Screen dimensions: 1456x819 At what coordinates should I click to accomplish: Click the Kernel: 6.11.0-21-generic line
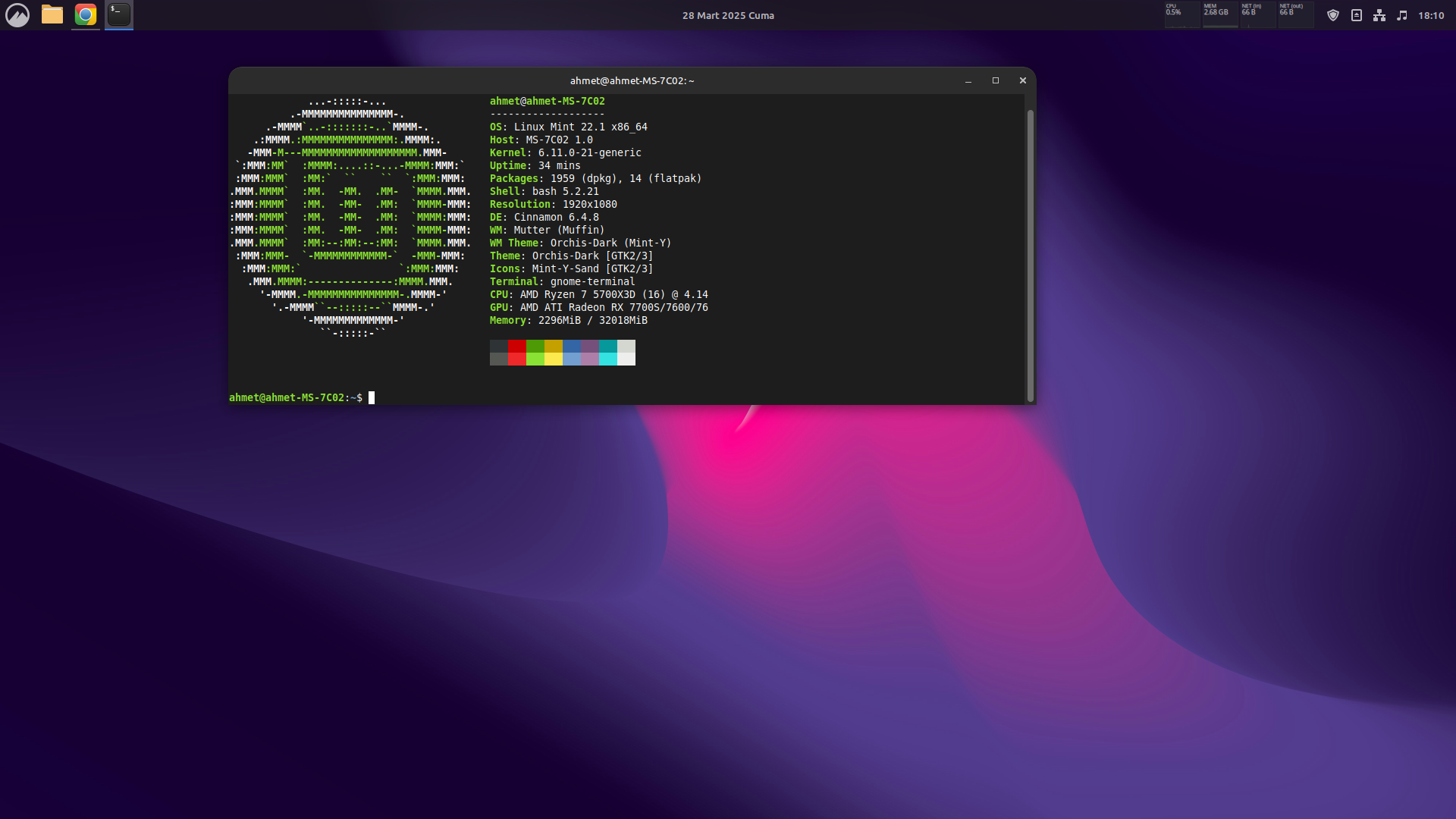point(566,152)
